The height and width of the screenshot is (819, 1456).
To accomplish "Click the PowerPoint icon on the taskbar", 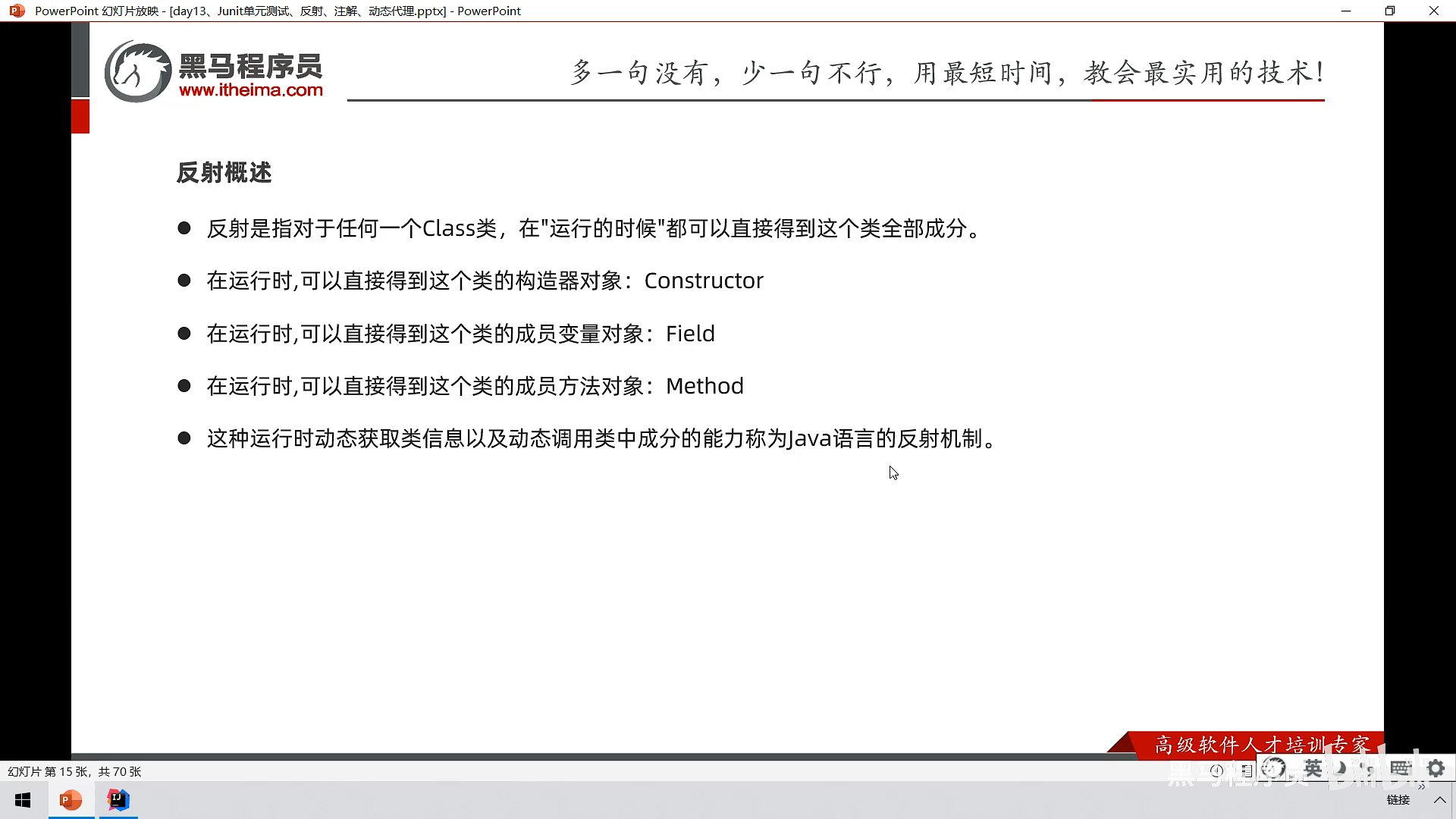I will click(71, 800).
